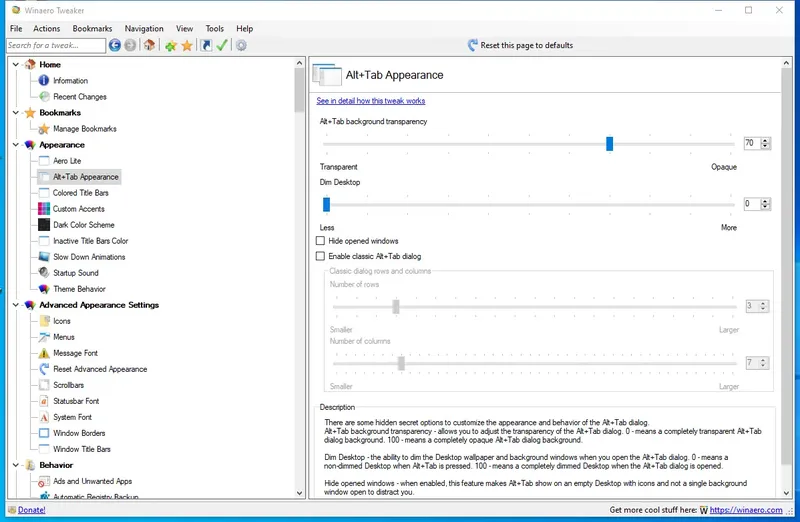800x522 pixels.
Task: Click the Colored Title Bars icon
Action: coord(44,193)
